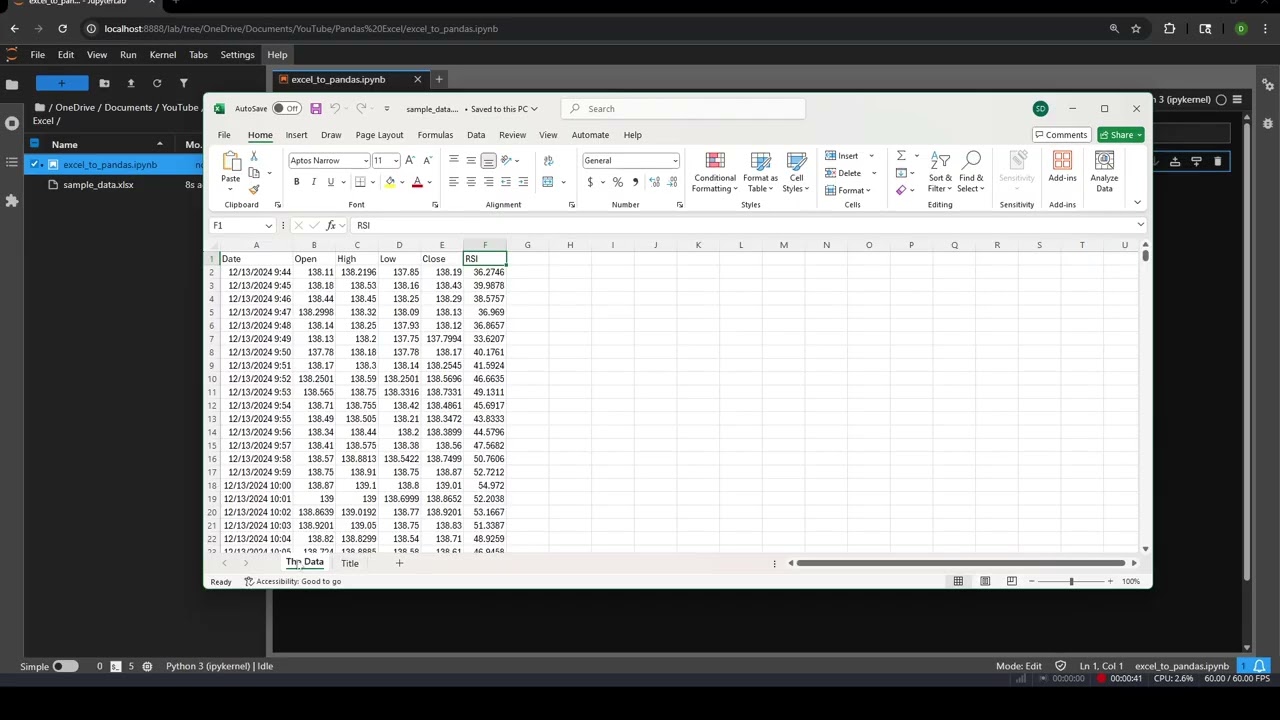Apply percent style to the cell
The width and height of the screenshot is (1280, 720).
[618, 182]
